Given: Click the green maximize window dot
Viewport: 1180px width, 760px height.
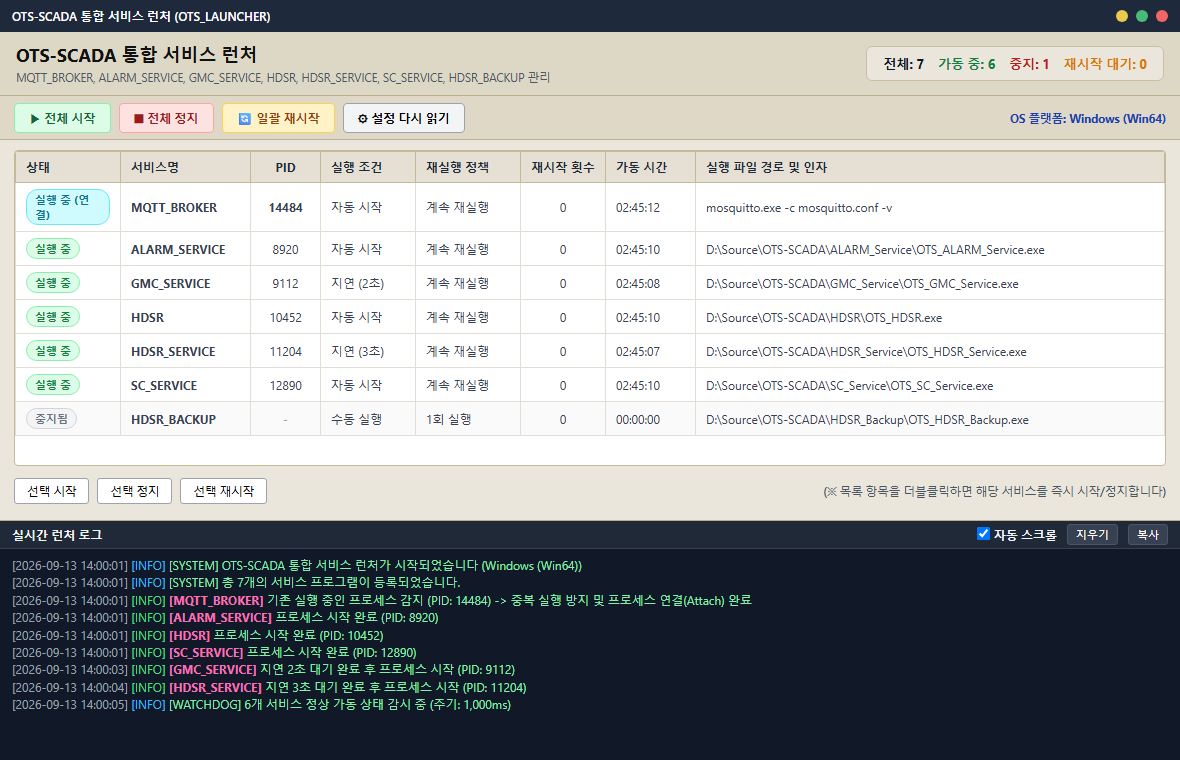Looking at the screenshot, I should [x=1142, y=16].
